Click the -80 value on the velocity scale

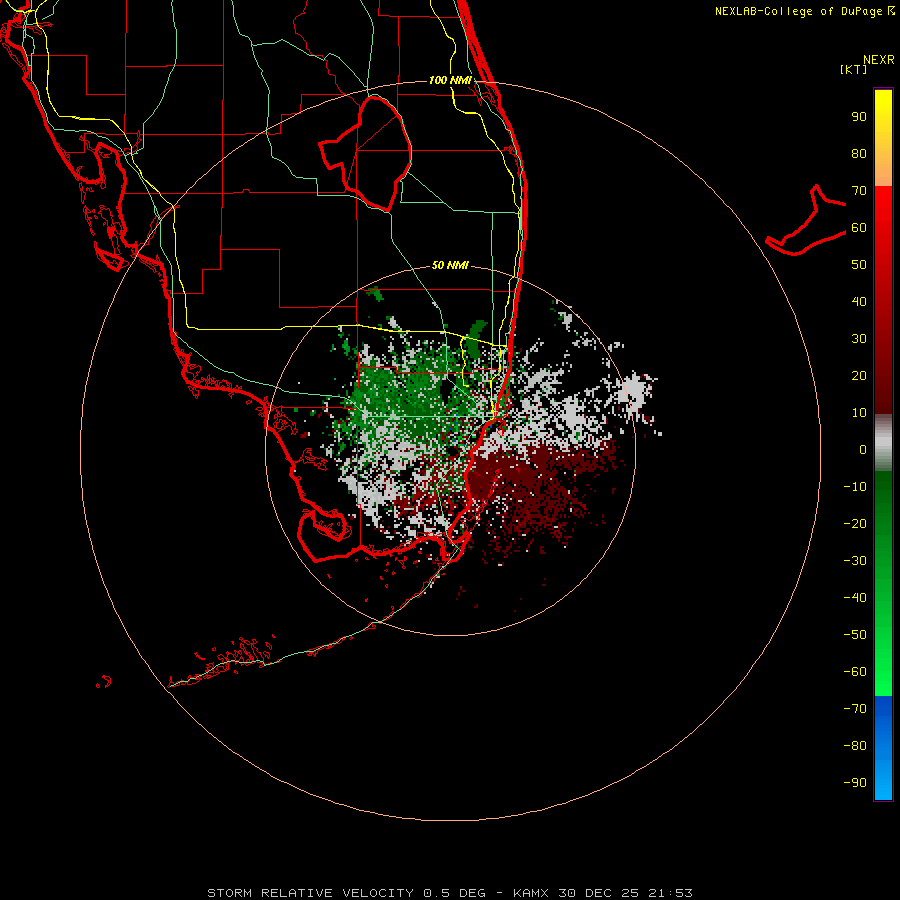pos(855,746)
